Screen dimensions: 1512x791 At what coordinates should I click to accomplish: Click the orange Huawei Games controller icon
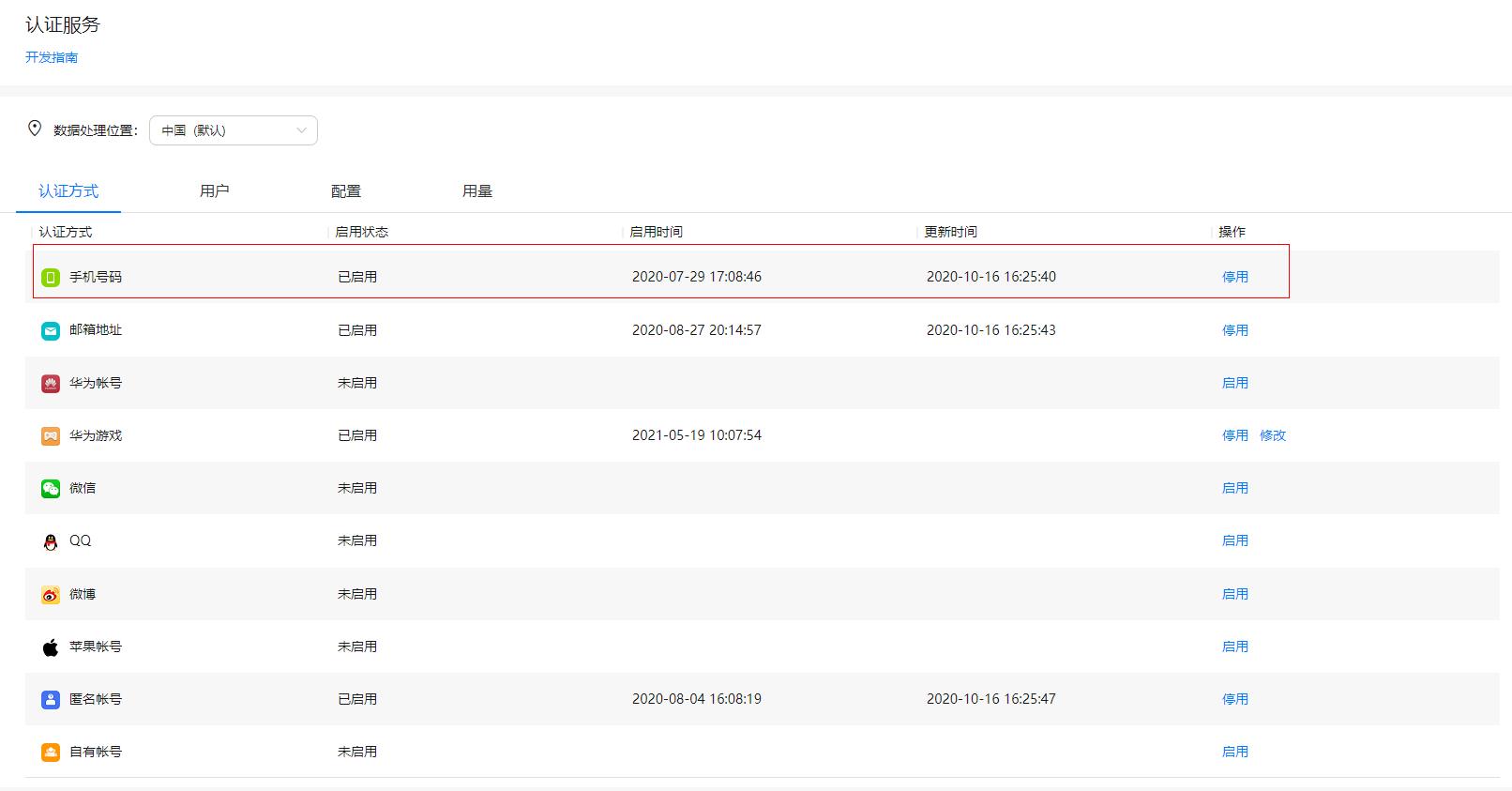[x=51, y=435]
